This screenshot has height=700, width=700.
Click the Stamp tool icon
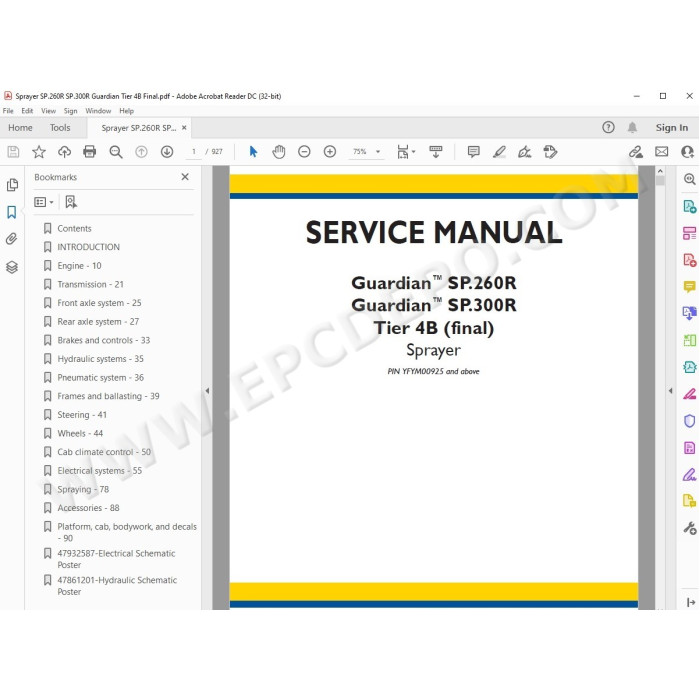[550, 152]
